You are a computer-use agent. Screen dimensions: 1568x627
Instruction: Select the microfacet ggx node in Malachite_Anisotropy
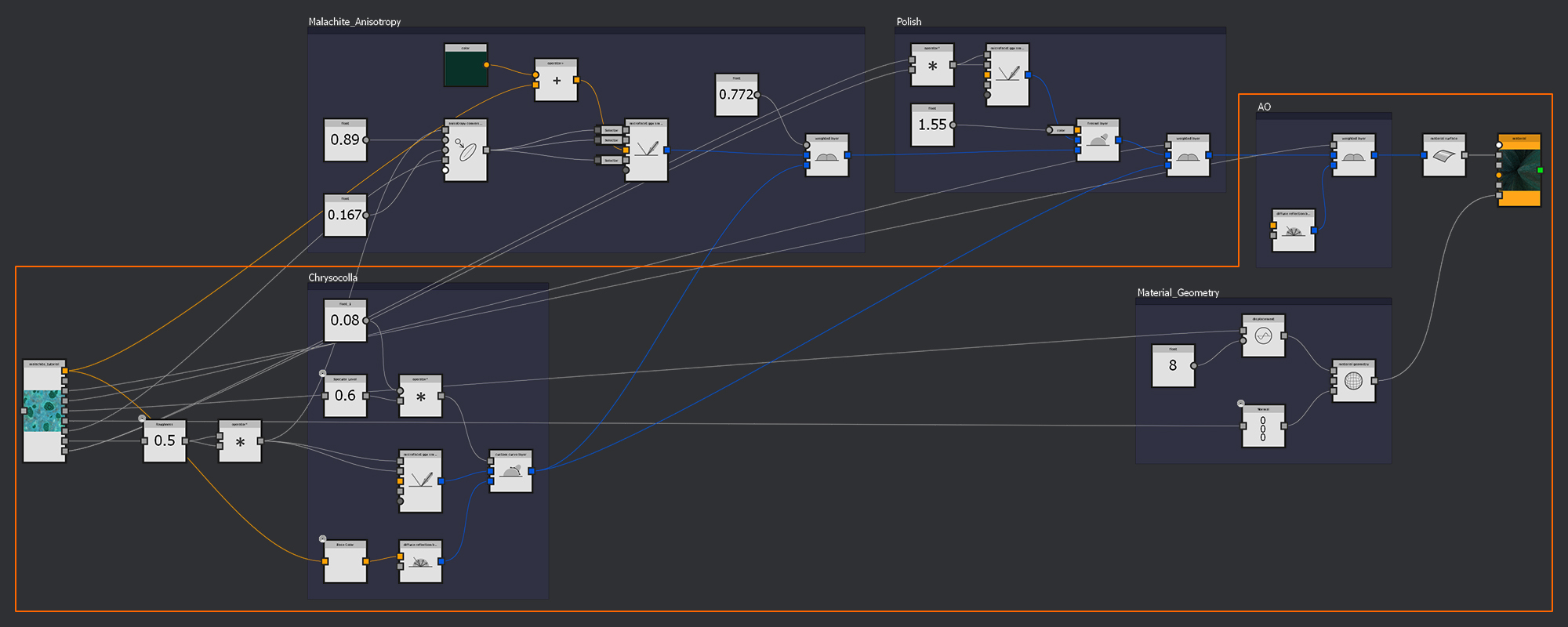(x=646, y=150)
